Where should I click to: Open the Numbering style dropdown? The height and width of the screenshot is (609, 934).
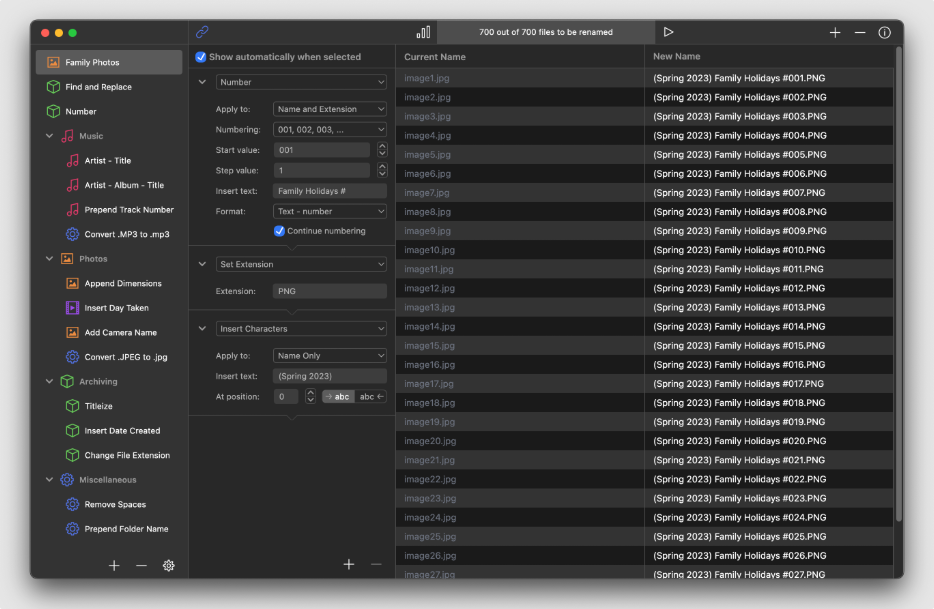pos(329,129)
